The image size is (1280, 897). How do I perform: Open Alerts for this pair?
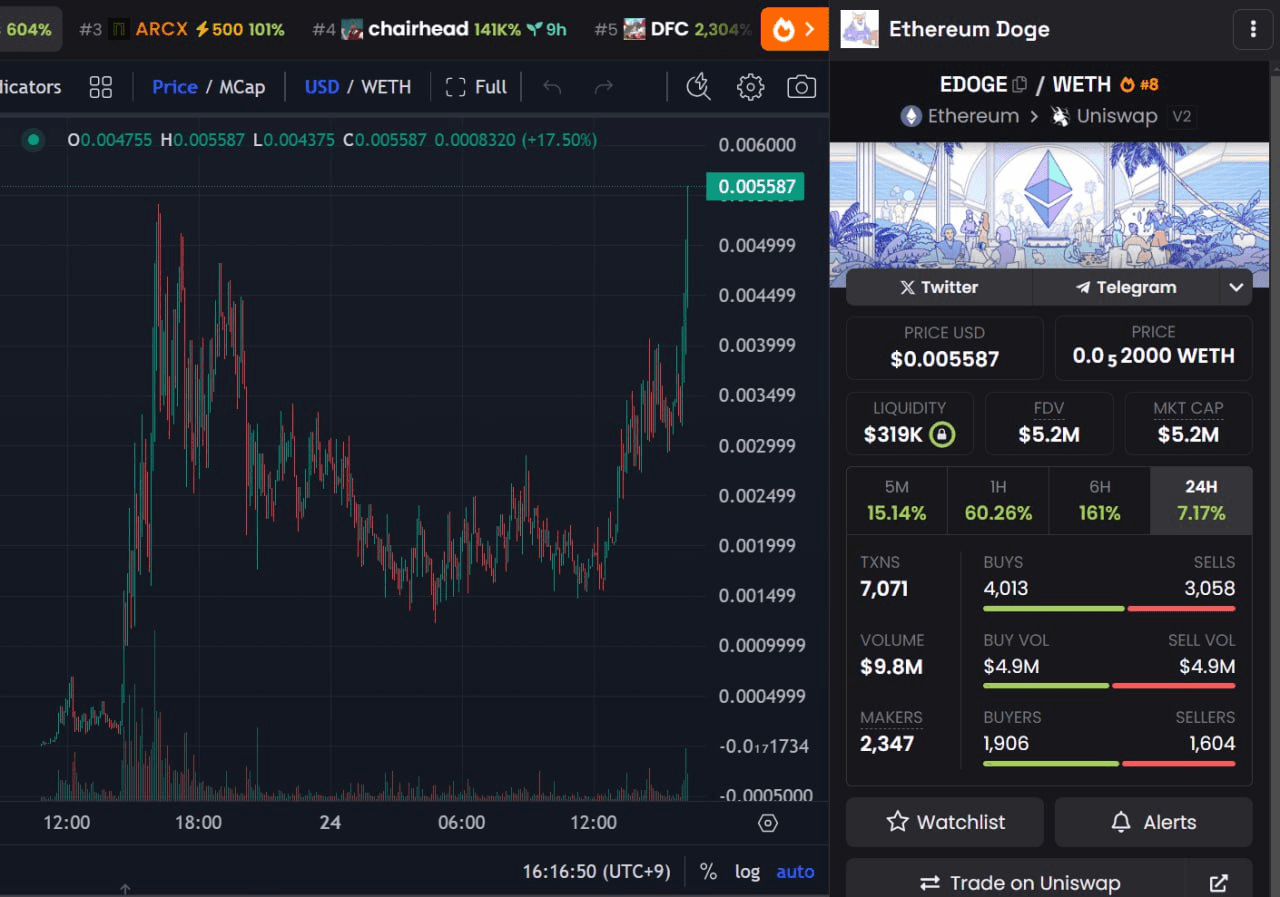(x=1153, y=822)
